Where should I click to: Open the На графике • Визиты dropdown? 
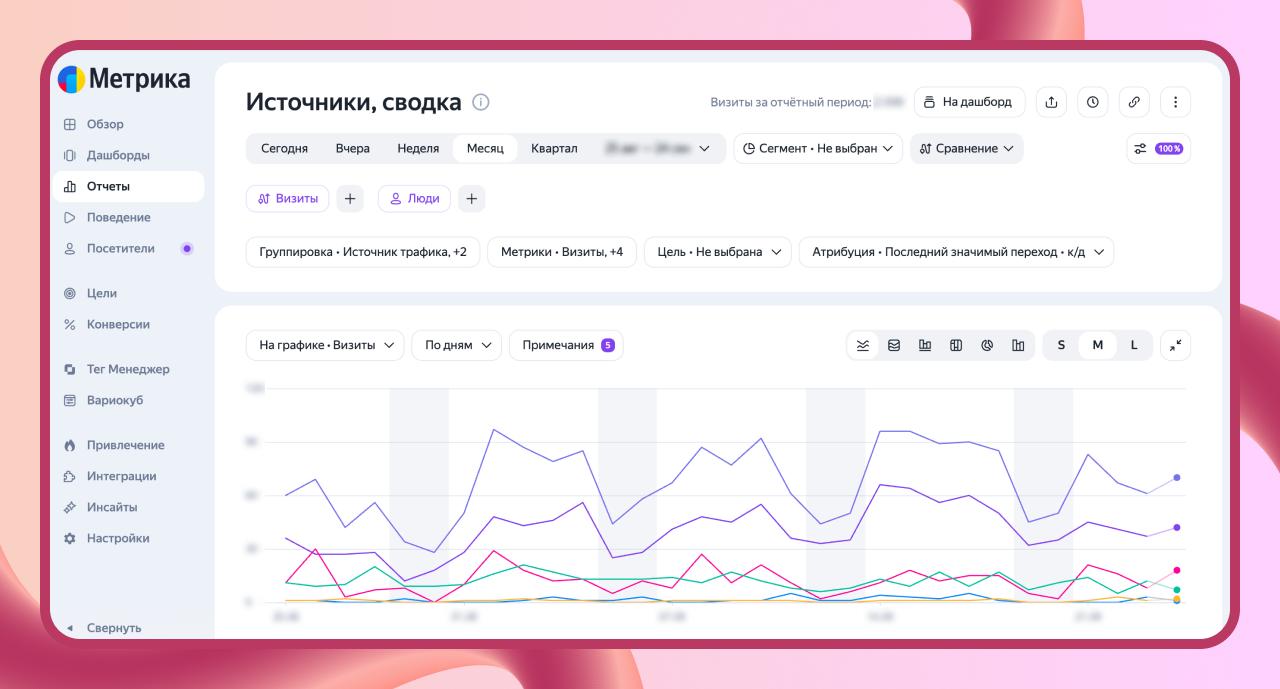pyautogui.click(x=325, y=345)
